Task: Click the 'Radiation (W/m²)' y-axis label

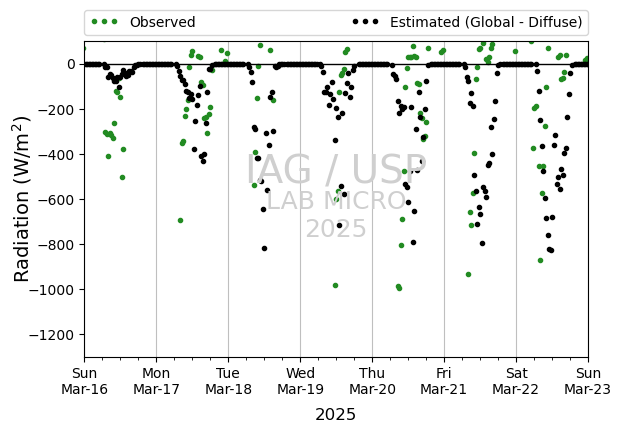Action: (x=21, y=199)
